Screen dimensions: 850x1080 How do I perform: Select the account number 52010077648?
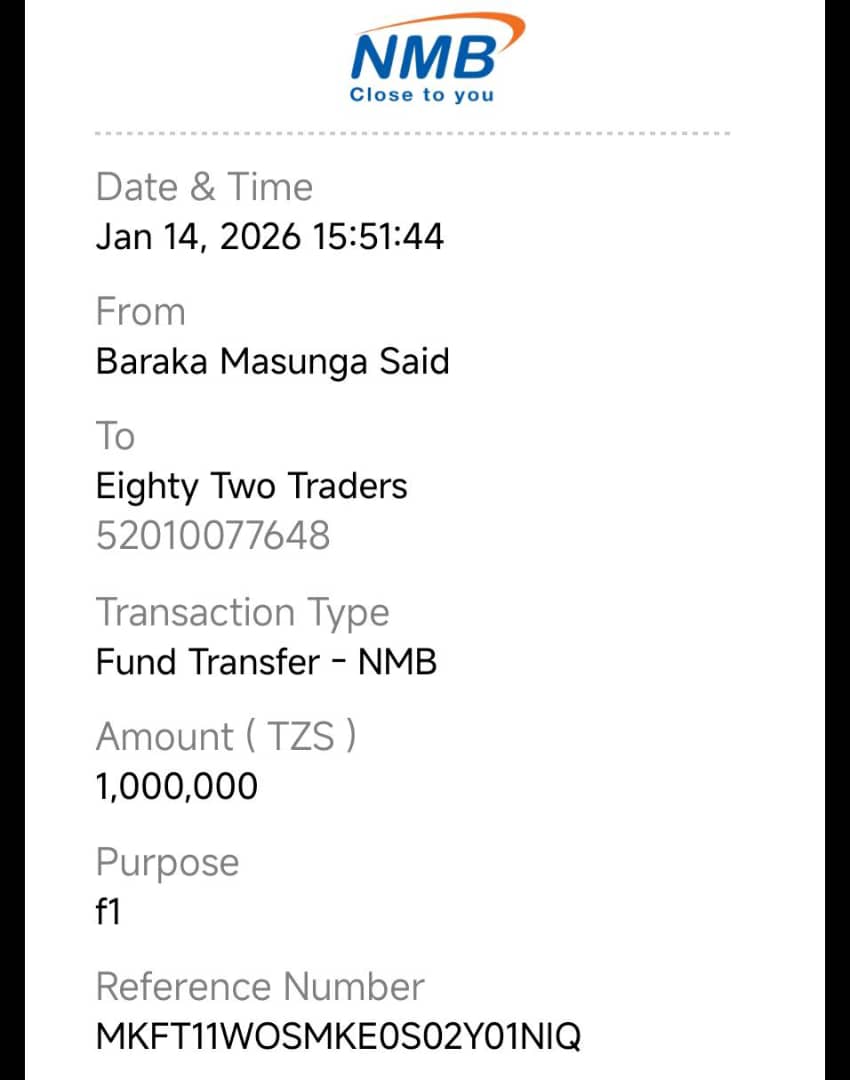tap(212, 536)
